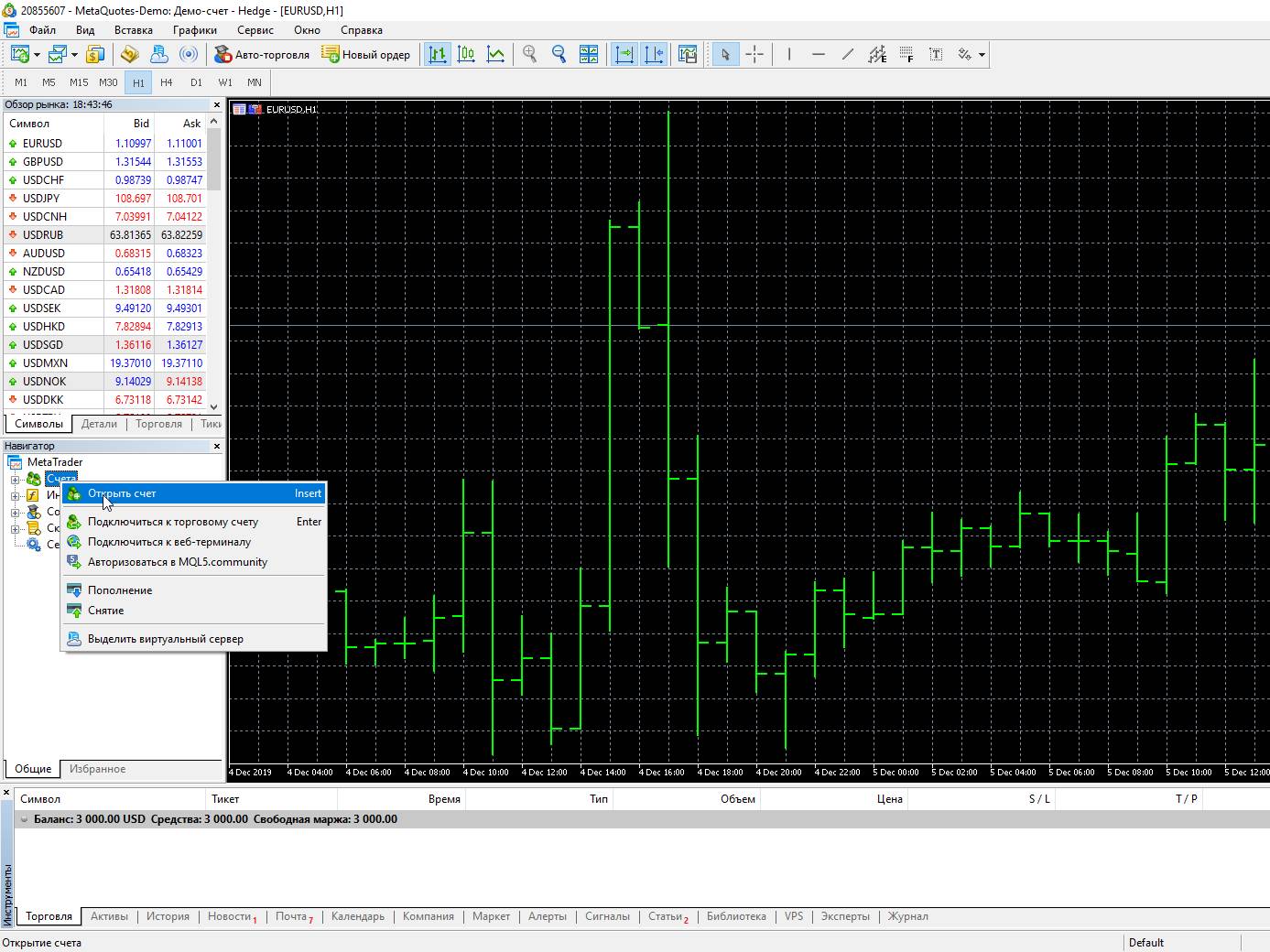Viewport: 1270px width, 952px height.
Task: Toggle the Auto-торговля button
Action: (x=262, y=55)
